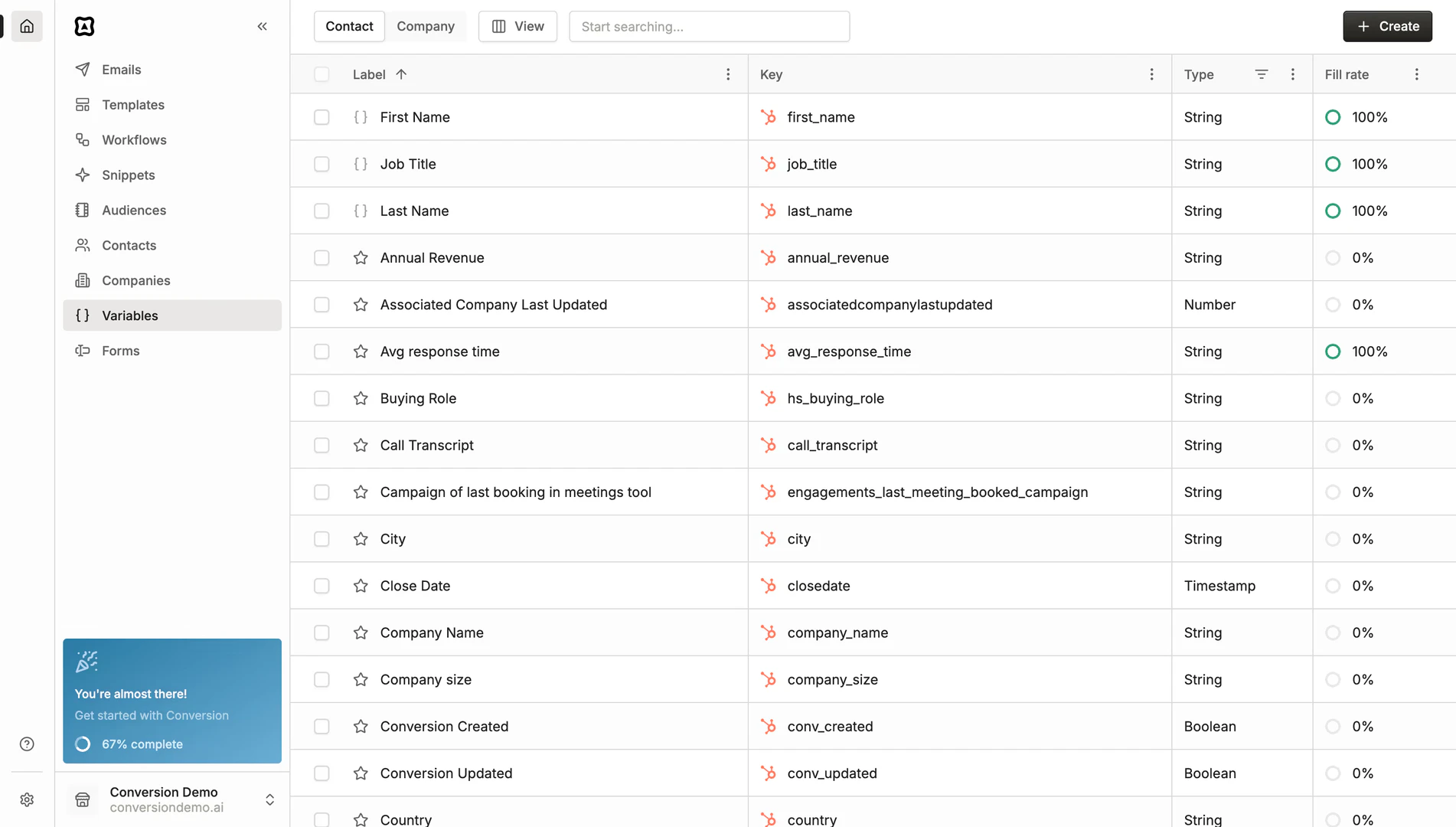Image resolution: width=1456 pixels, height=827 pixels.
Task: Click inside the Start searching field
Action: (x=709, y=26)
